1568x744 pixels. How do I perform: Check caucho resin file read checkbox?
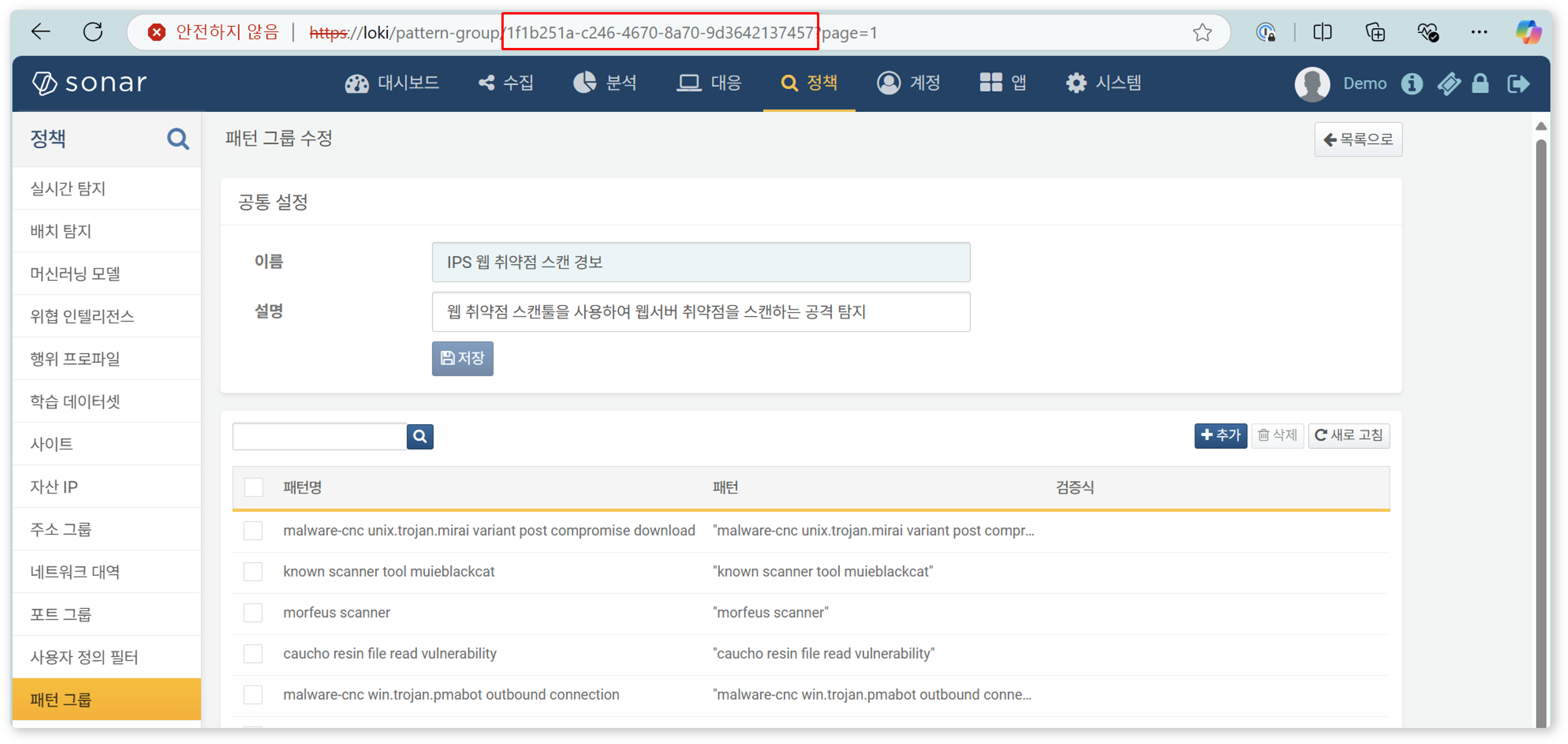coord(253,654)
